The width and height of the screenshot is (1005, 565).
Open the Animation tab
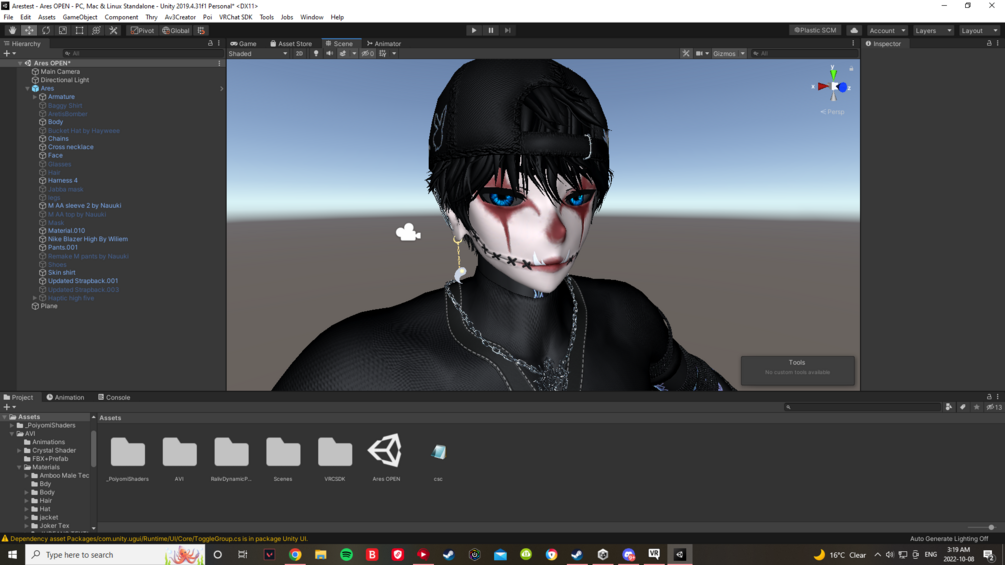[65, 397]
